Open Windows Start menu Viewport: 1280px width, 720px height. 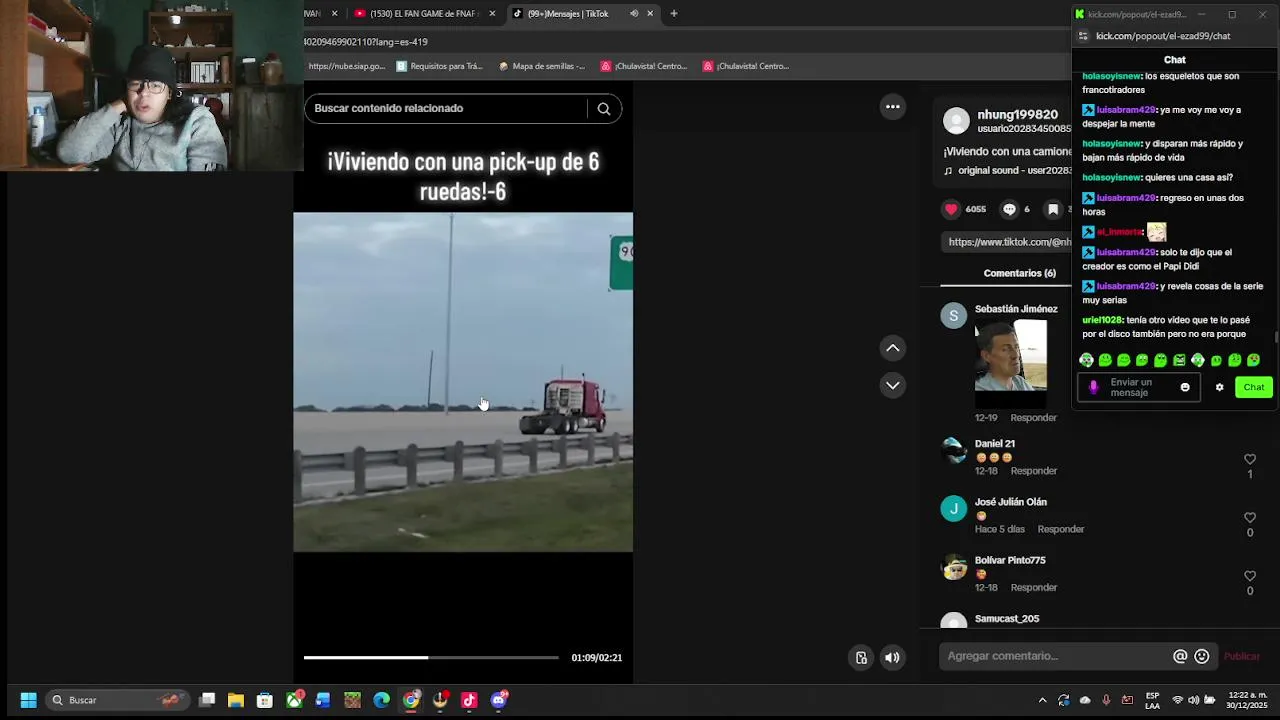tap(28, 700)
